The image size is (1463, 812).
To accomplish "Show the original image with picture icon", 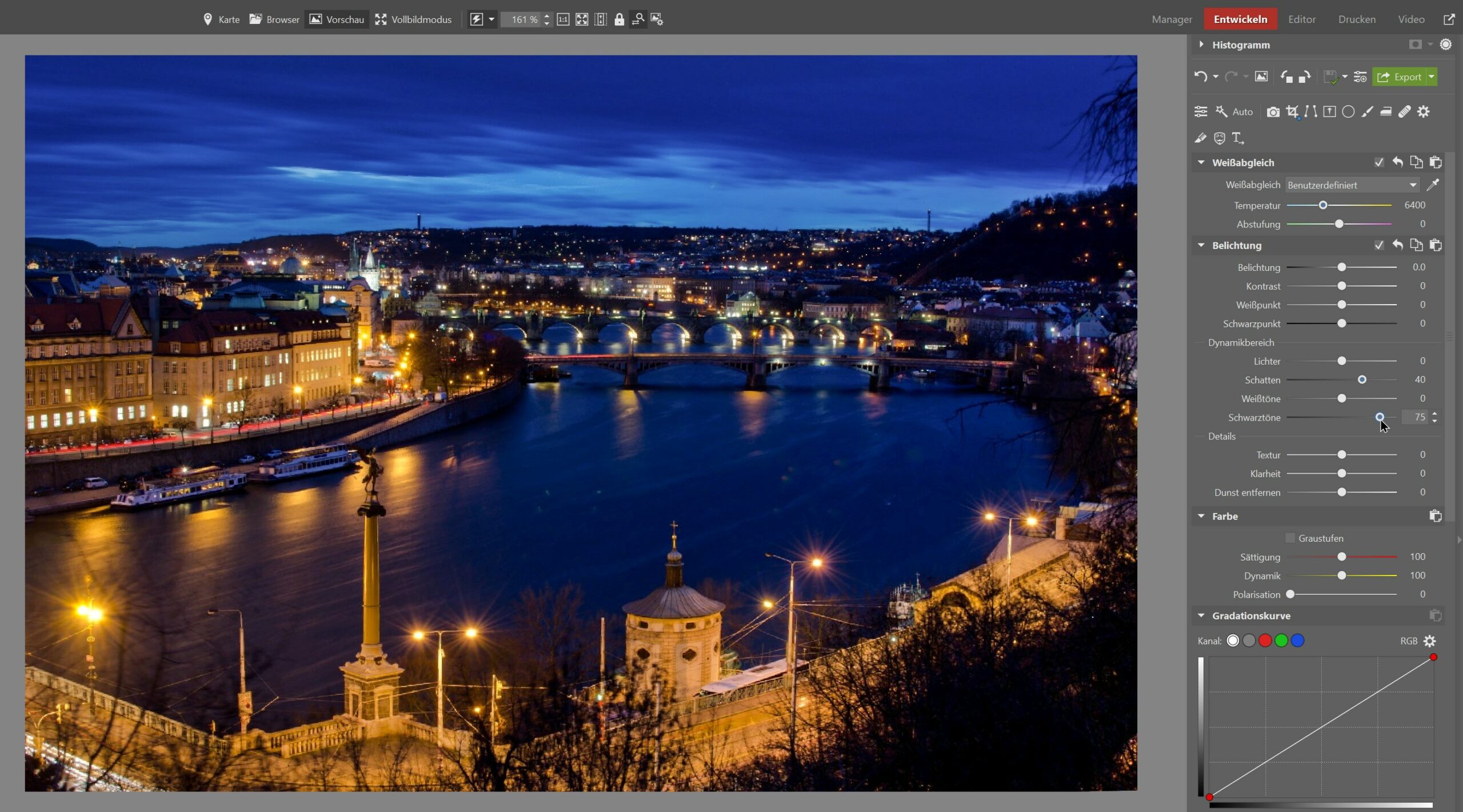I will point(1261,77).
